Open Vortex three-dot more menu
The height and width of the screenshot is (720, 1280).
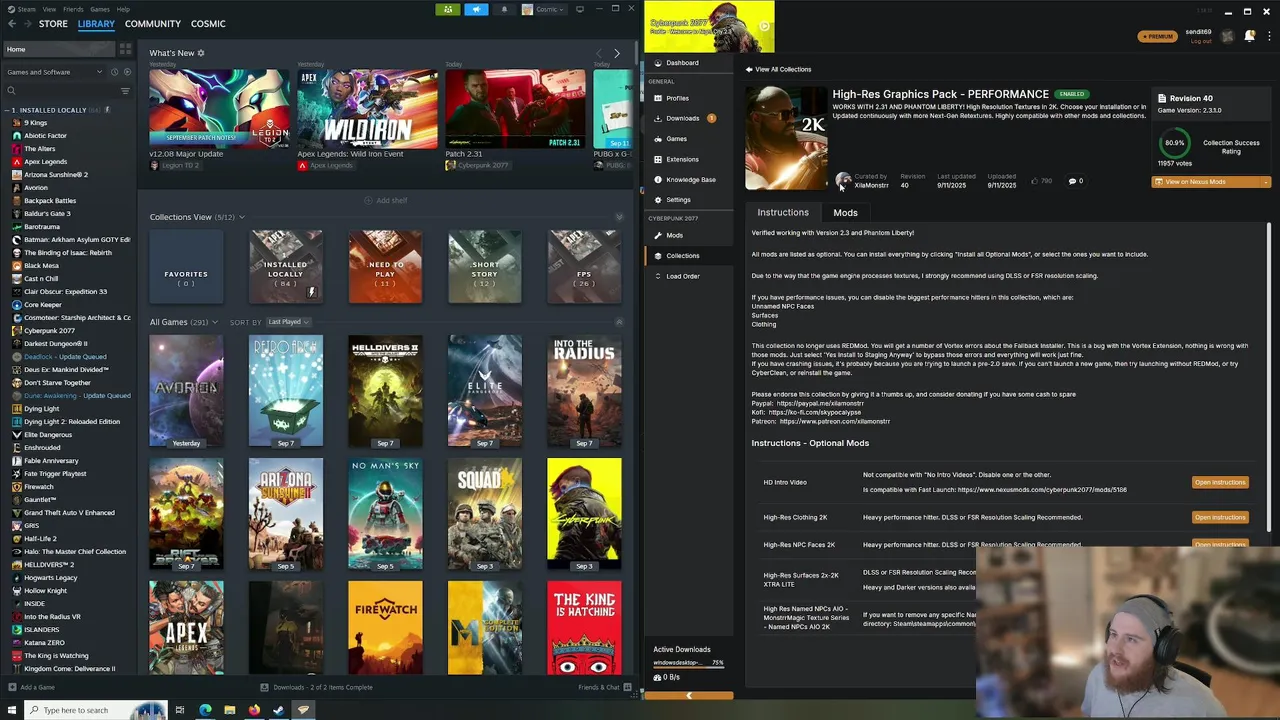[x=1267, y=36]
